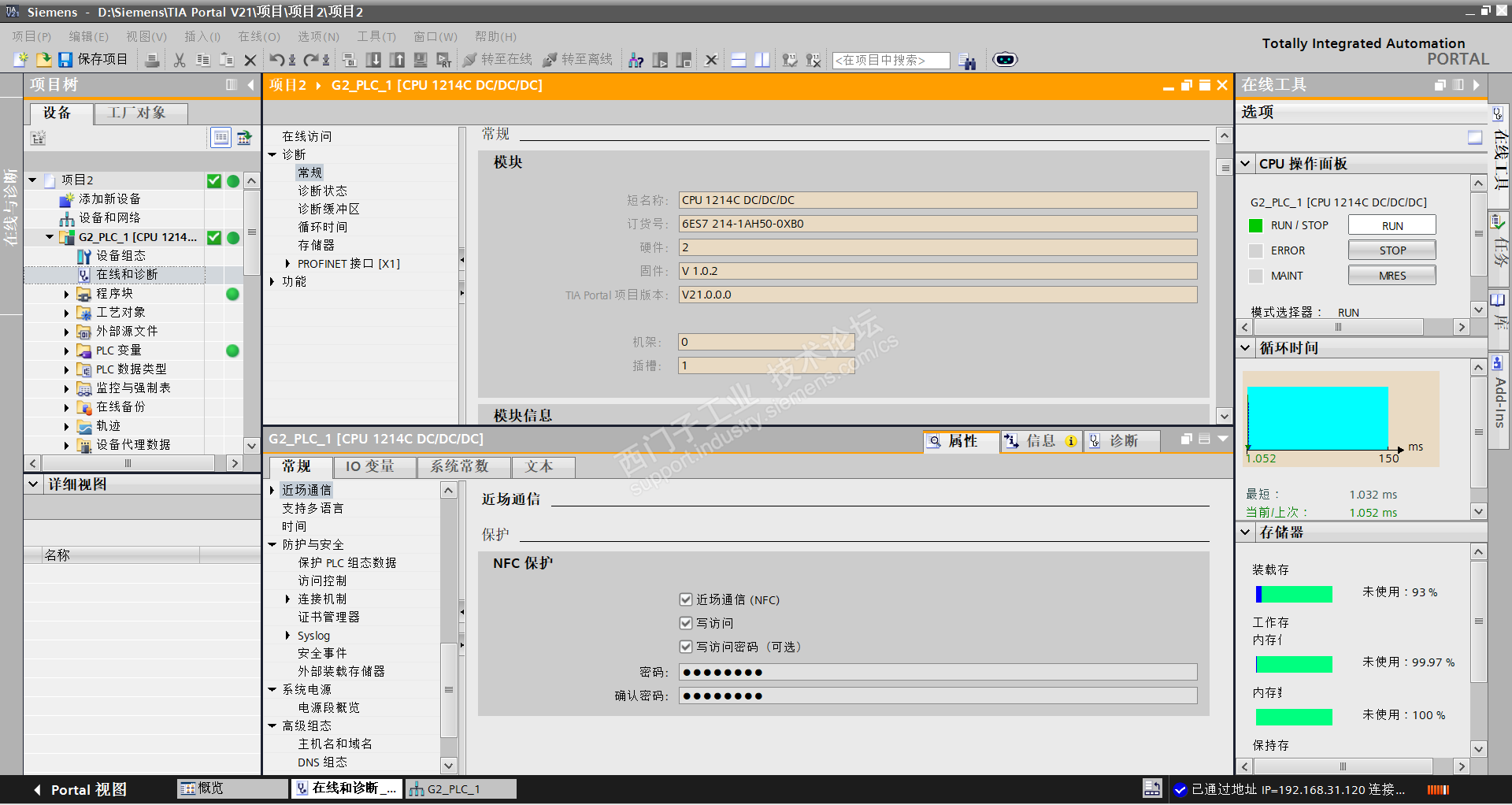This screenshot has width=1512, height=805.
Task: Open the Portal 视图 view
Action: [80, 789]
